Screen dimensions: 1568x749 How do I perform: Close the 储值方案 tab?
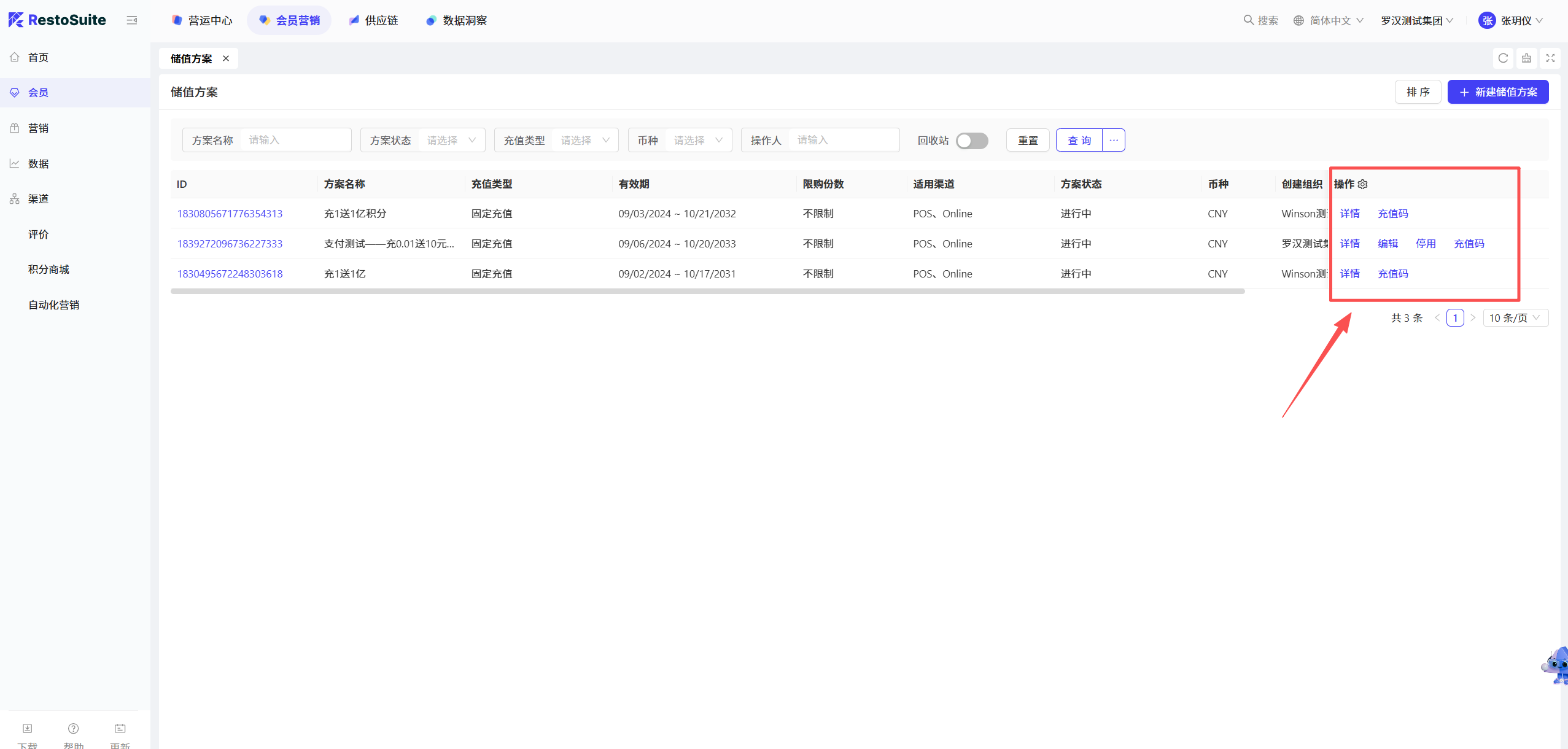226,58
